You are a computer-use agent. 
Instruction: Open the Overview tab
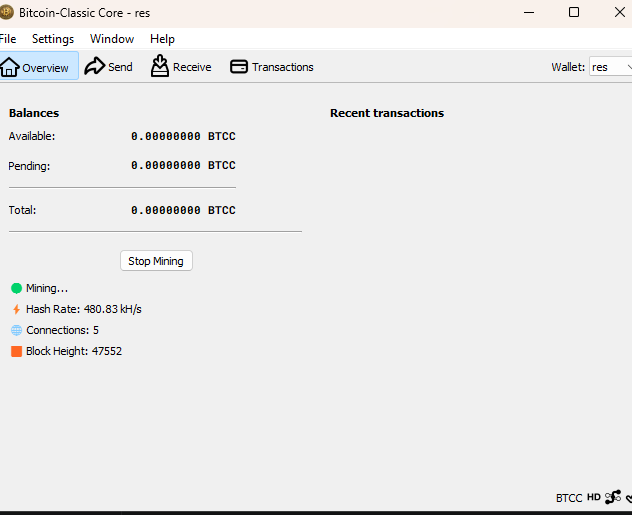pos(39,66)
